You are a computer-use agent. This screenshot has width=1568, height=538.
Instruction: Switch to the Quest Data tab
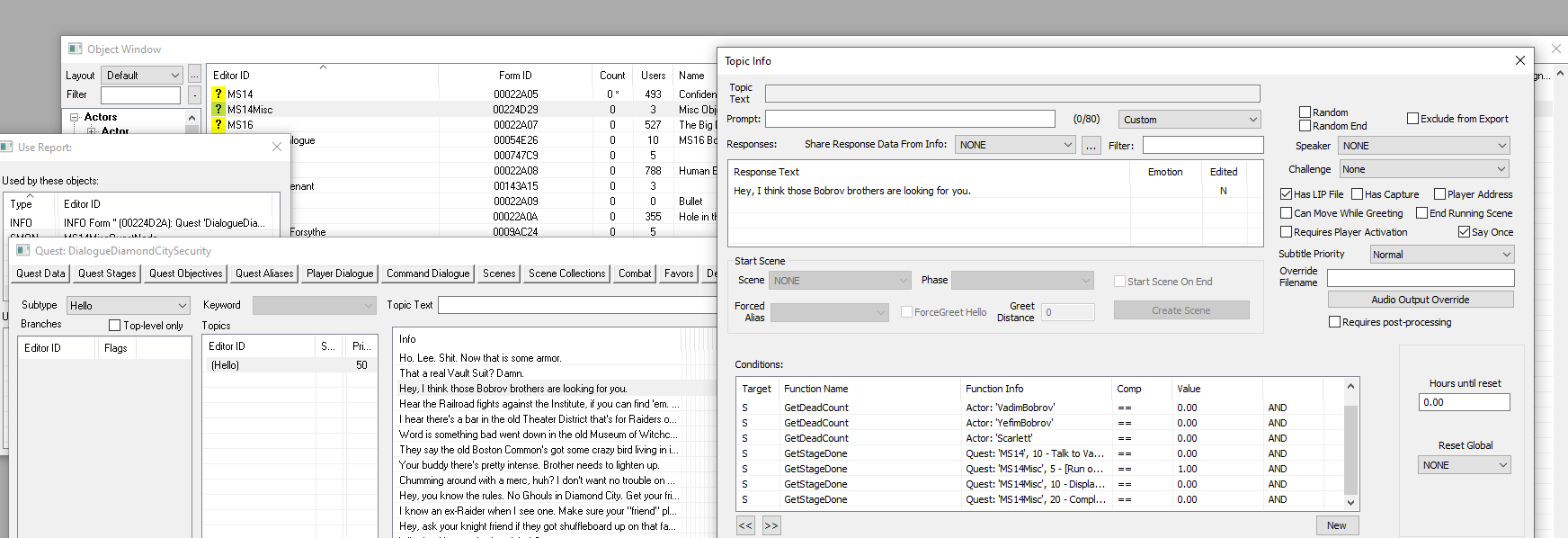(x=40, y=273)
